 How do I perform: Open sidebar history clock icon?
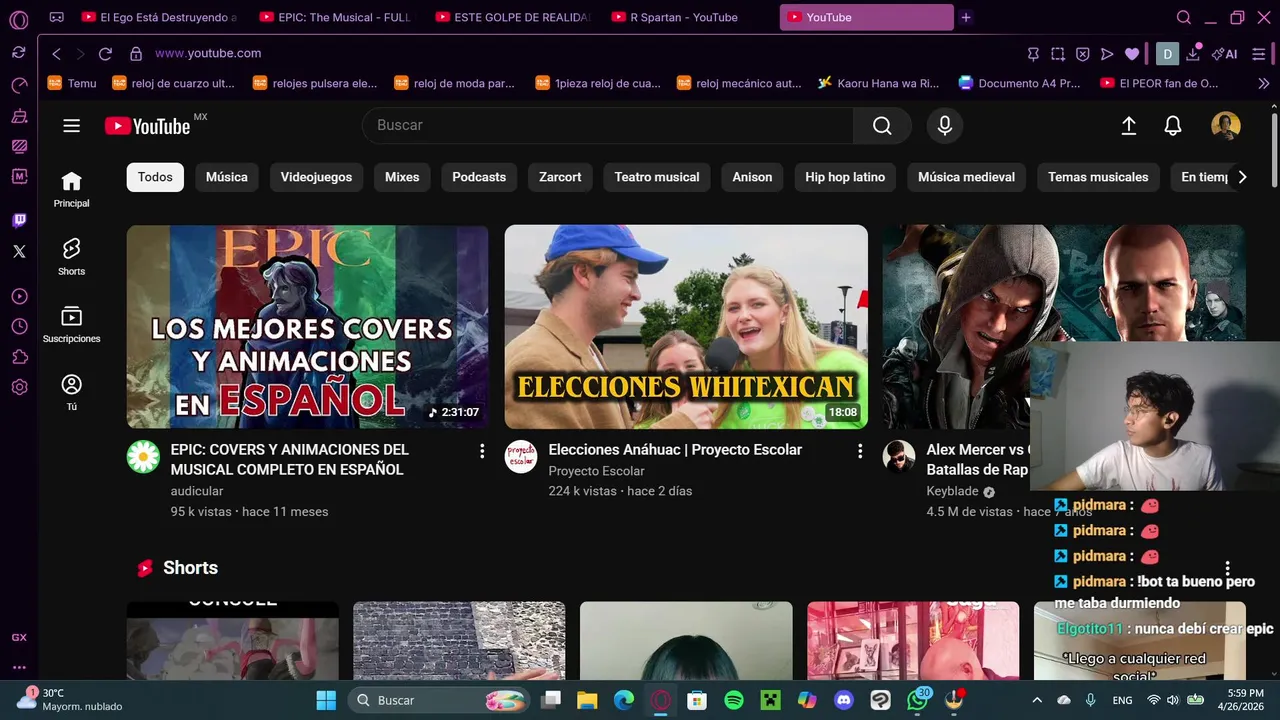19,326
